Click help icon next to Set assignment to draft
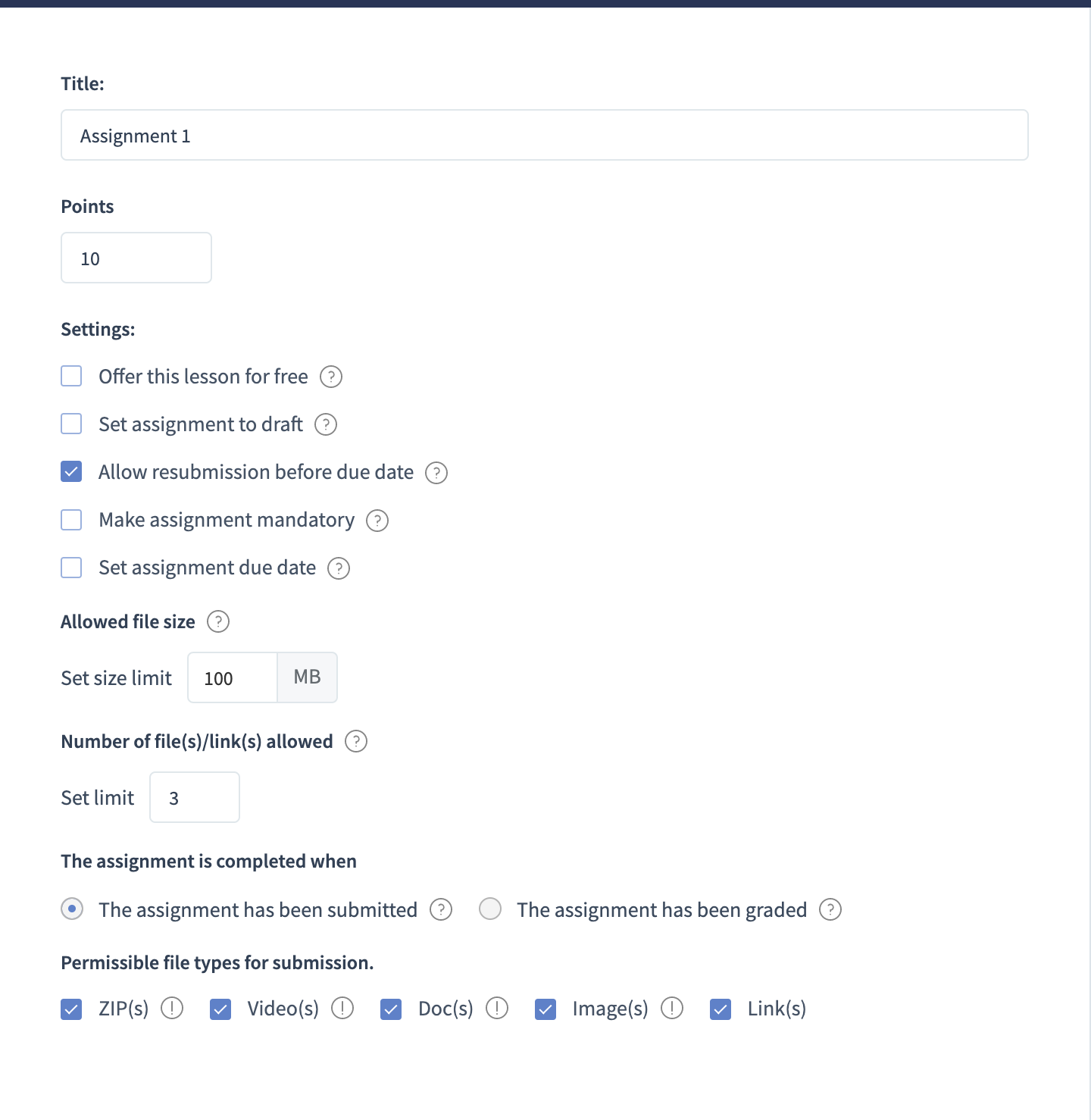The height and width of the screenshot is (1120, 1091). tap(326, 424)
